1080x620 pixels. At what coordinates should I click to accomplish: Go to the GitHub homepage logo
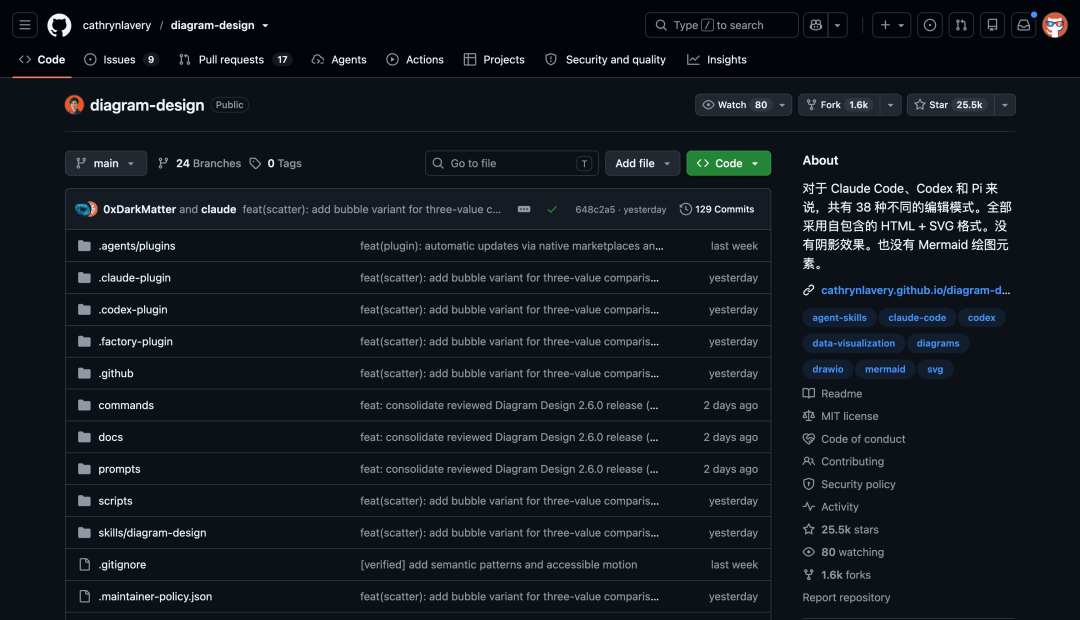(59, 25)
